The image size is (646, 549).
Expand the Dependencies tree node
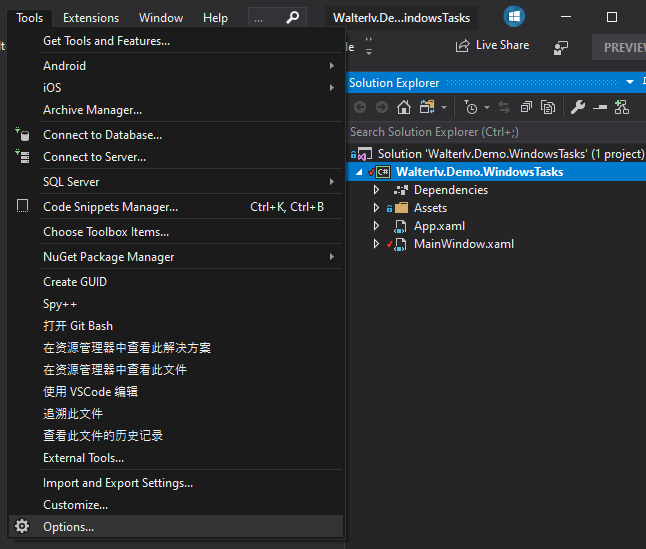pos(376,190)
